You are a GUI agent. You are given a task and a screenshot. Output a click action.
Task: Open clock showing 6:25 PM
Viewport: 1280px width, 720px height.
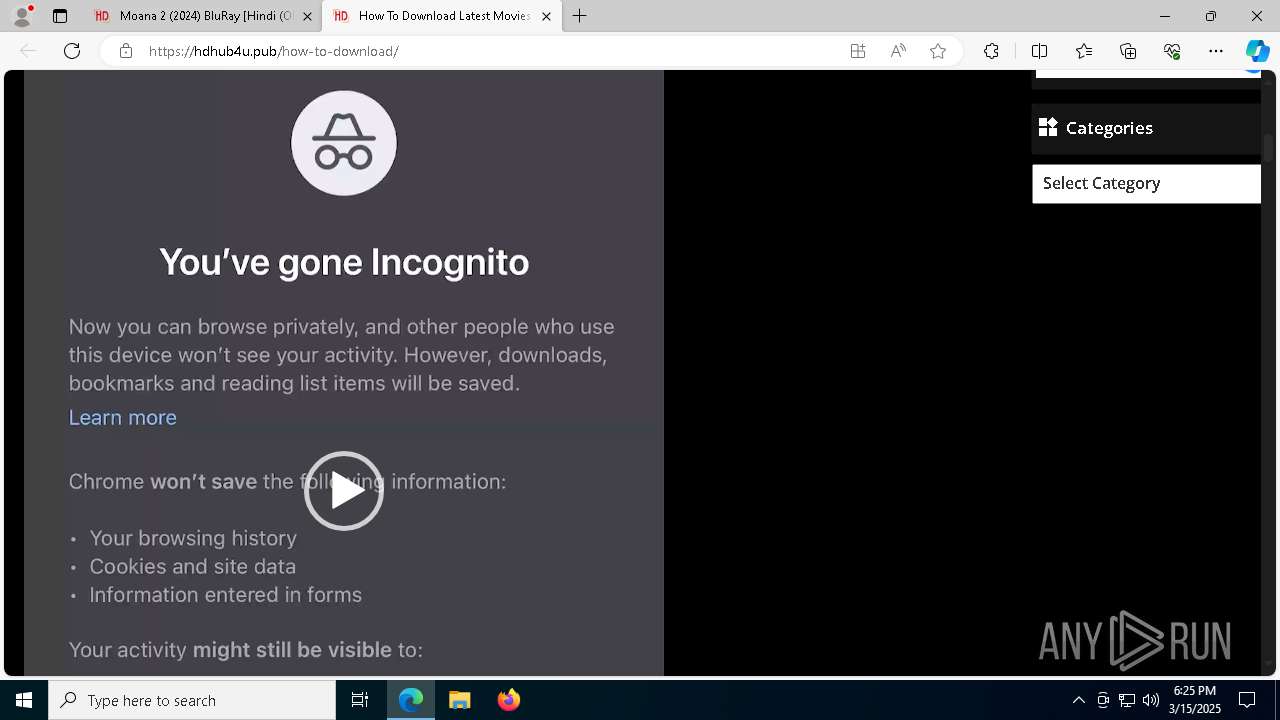click(x=1194, y=700)
